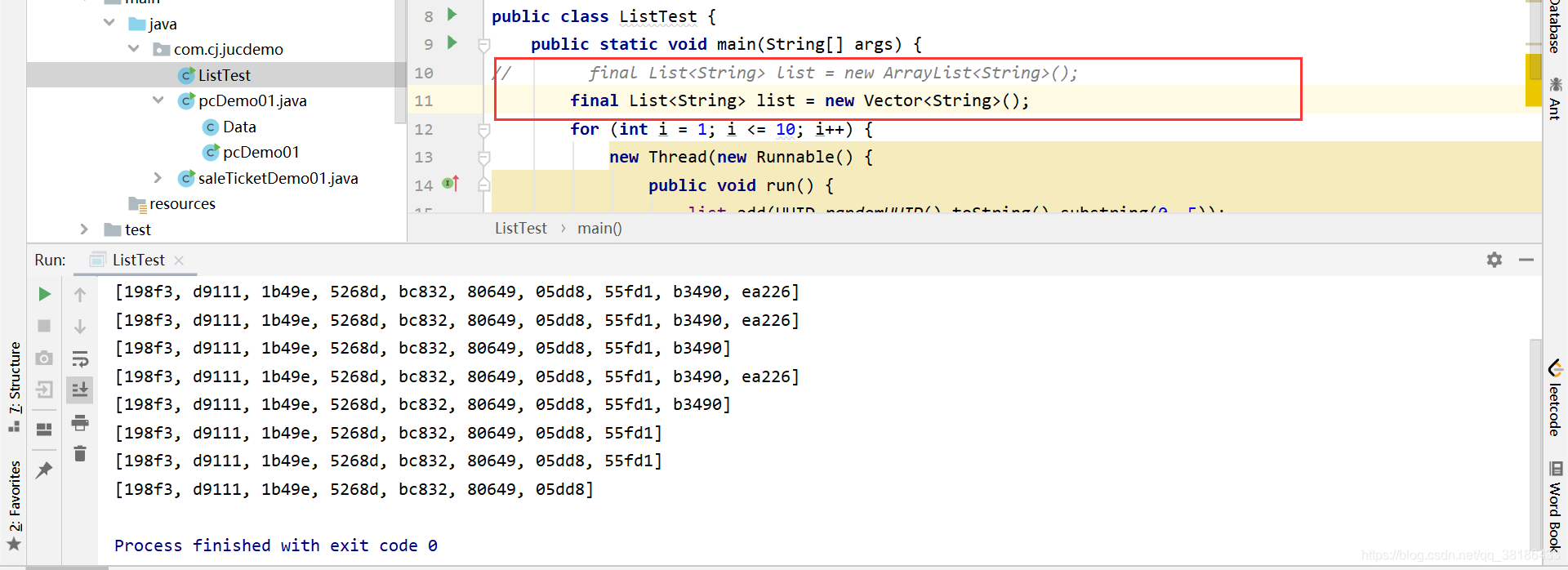Close the ListTest run tab

coord(179,261)
